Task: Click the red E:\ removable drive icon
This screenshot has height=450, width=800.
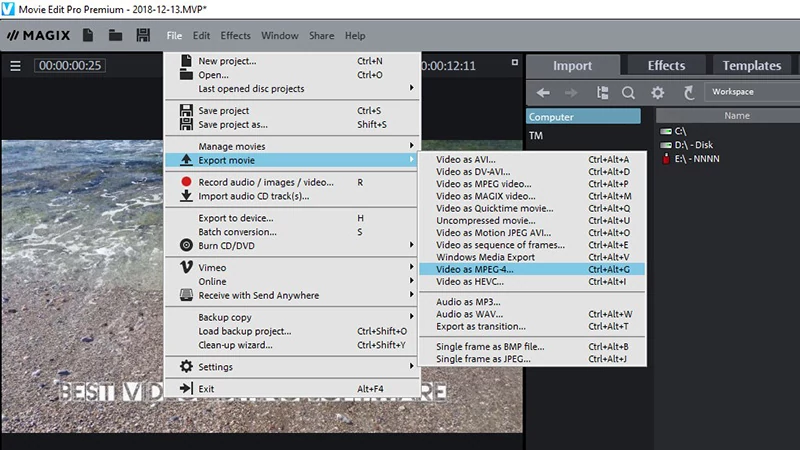Action: [666, 159]
